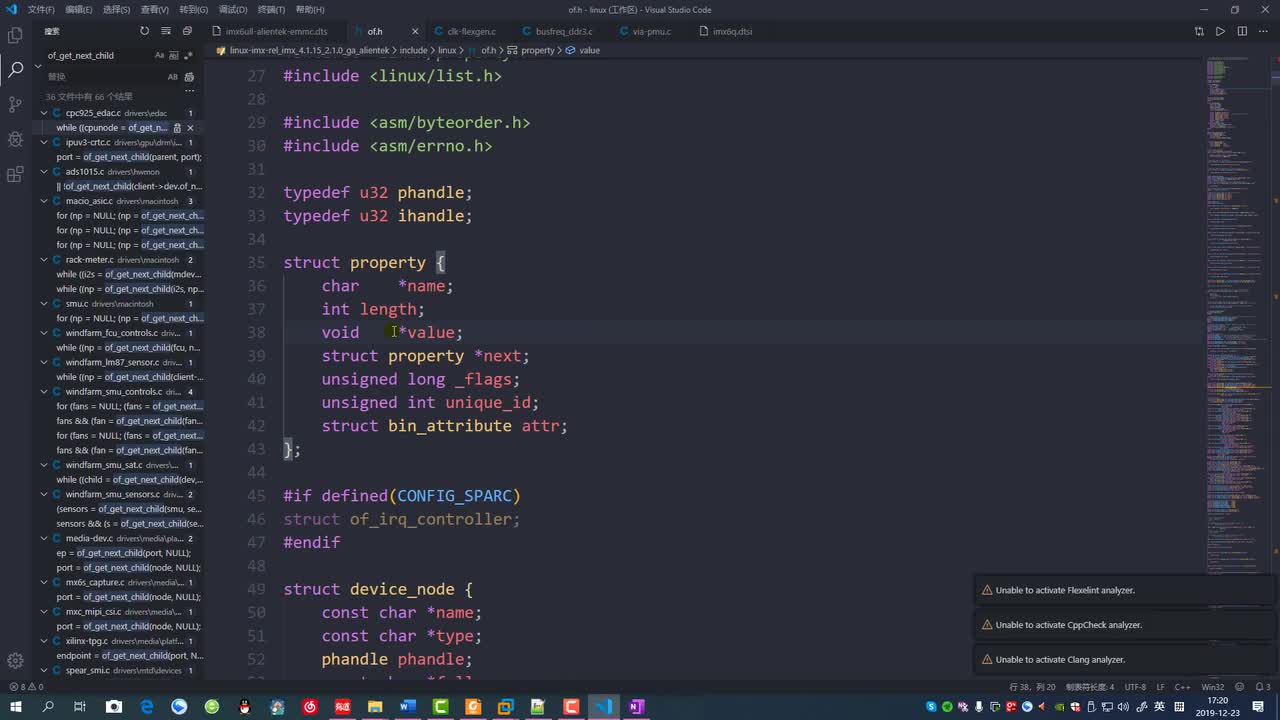
Task: Clear the search results list
Action: pos(165,31)
